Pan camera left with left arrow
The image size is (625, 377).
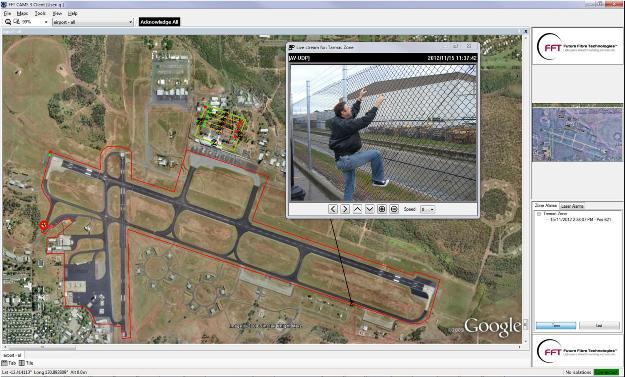333,209
